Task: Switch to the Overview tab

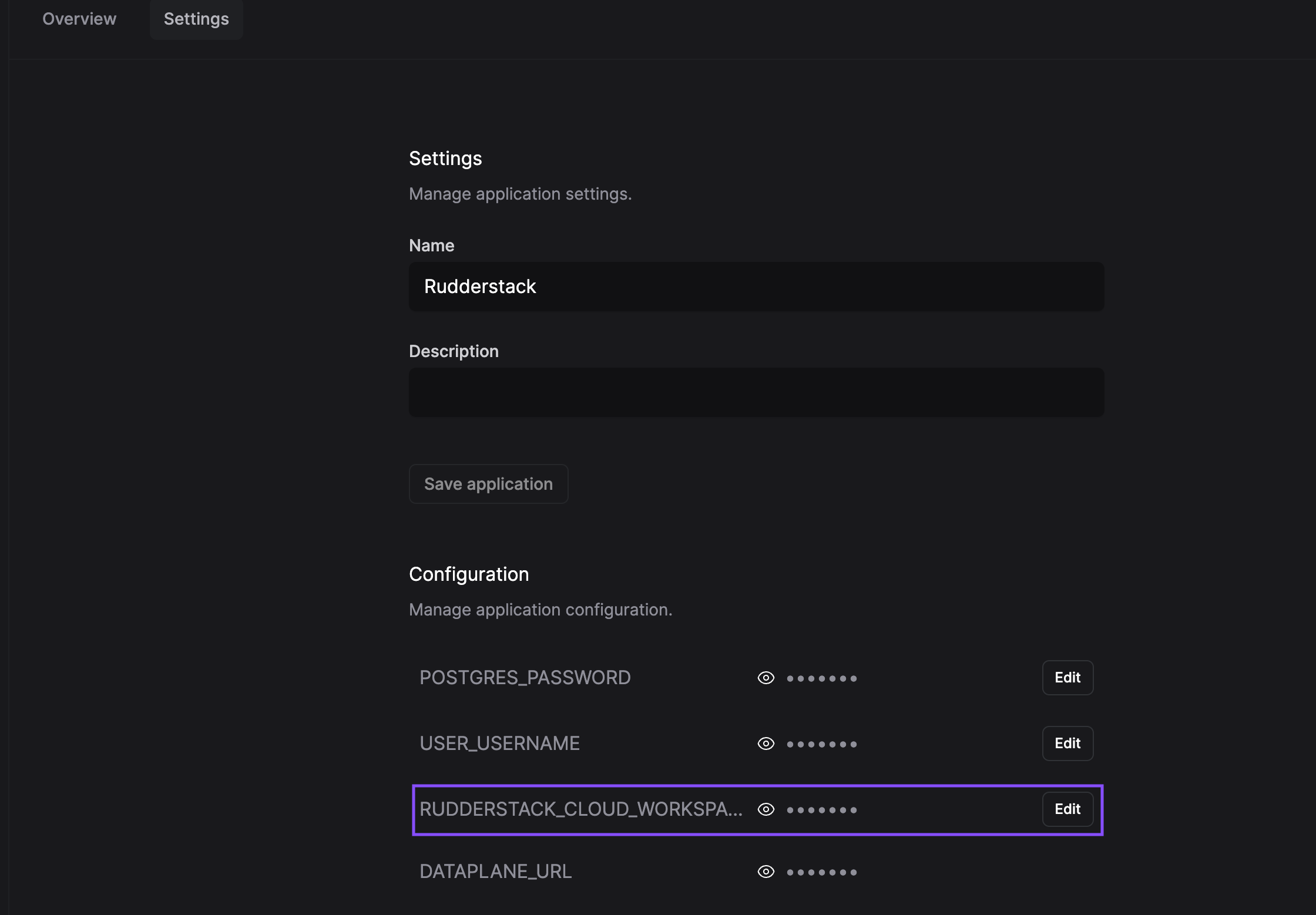Action: click(79, 19)
